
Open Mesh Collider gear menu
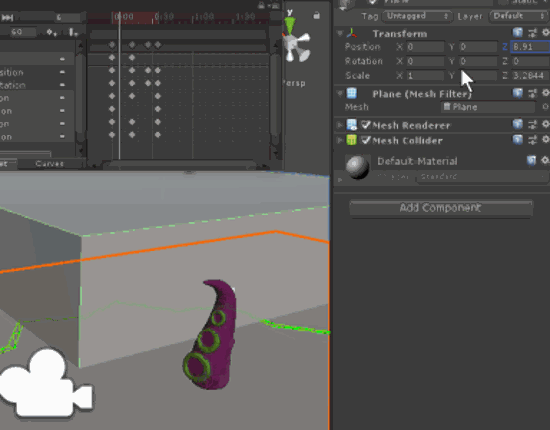[545, 140]
